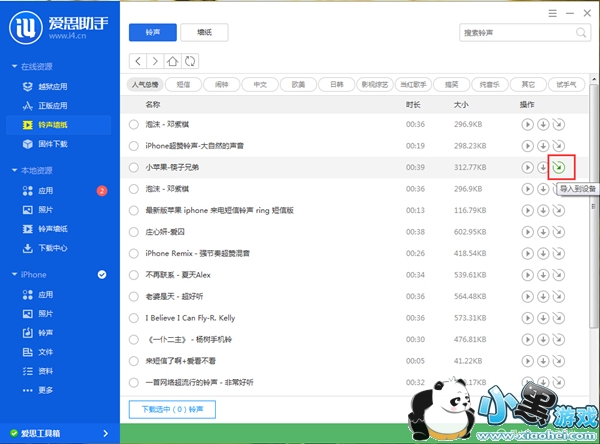The width and height of the screenshot is (600, 444).
Task: Collapse the 在线资源 sidebar section
Action: click(13, 66)
